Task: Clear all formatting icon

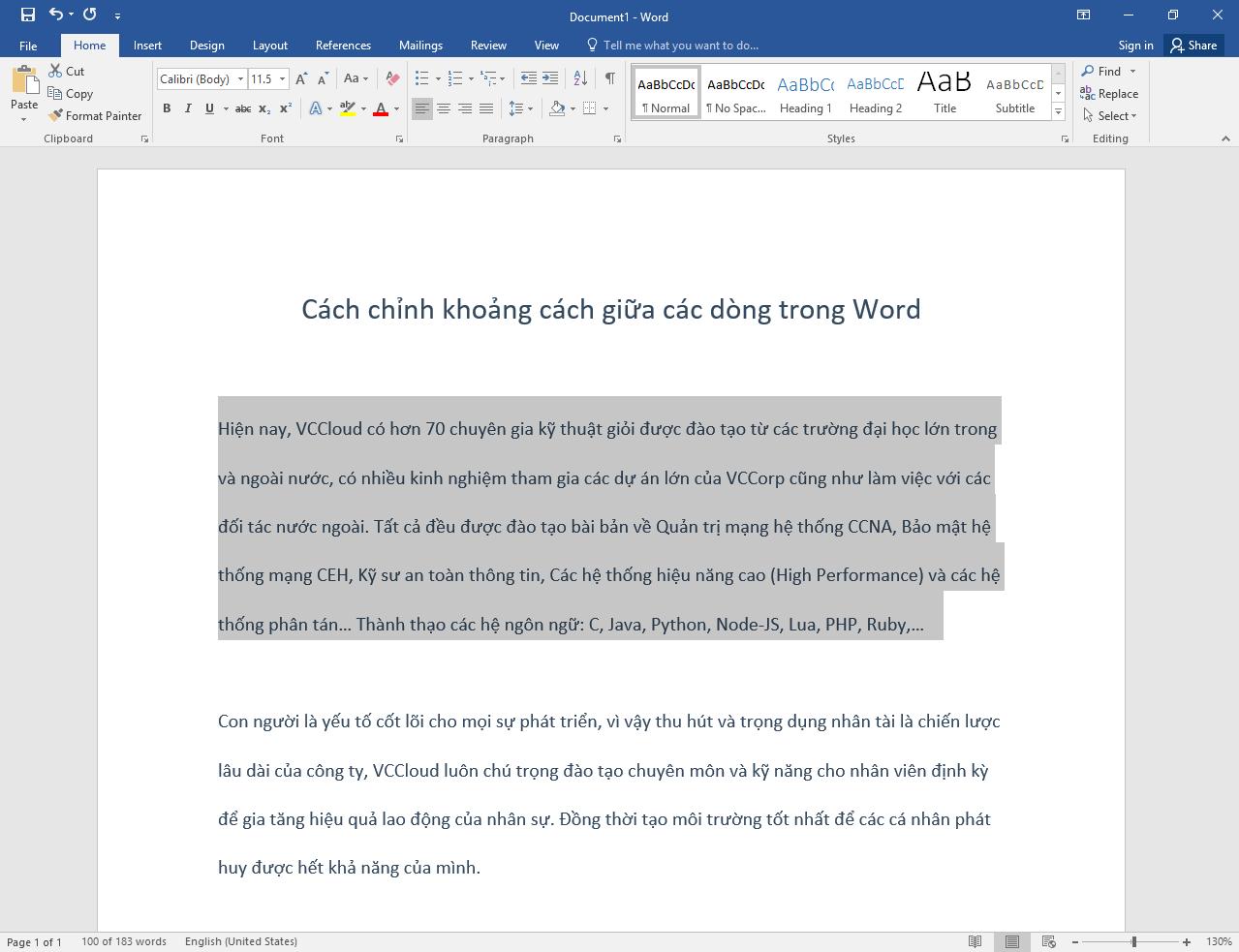Action: [392, 78]
